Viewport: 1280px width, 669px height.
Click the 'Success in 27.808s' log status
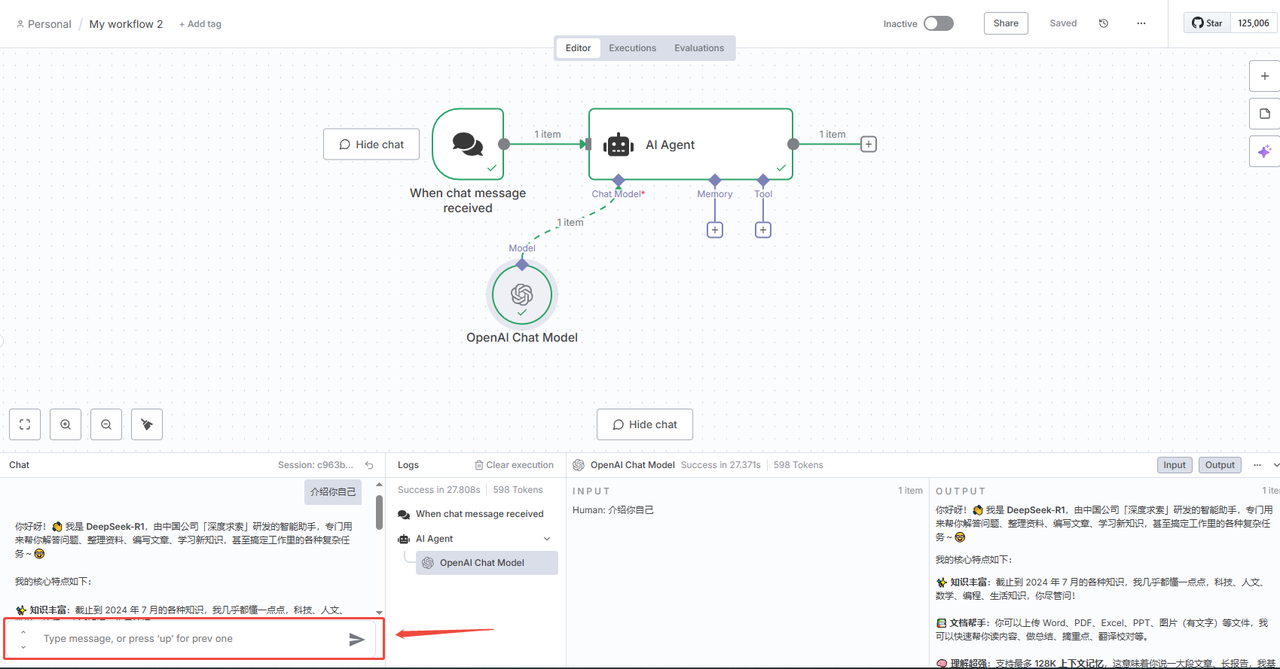coord(439,490)
